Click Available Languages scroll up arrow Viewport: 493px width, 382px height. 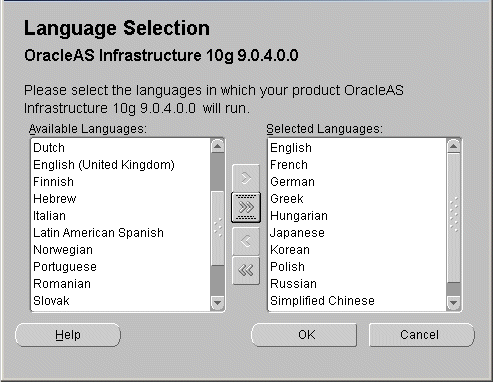(218, 146)
